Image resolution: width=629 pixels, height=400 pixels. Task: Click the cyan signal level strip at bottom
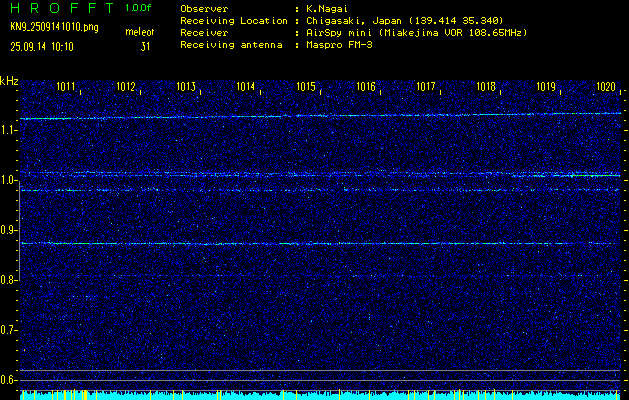pyautogui.click(x=320, y=395)
